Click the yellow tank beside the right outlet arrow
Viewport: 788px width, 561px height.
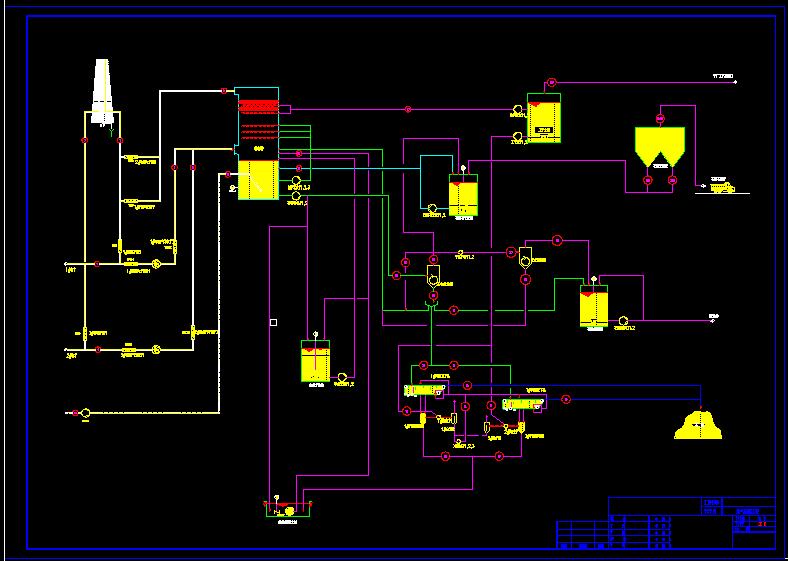(x=594, y=307)
